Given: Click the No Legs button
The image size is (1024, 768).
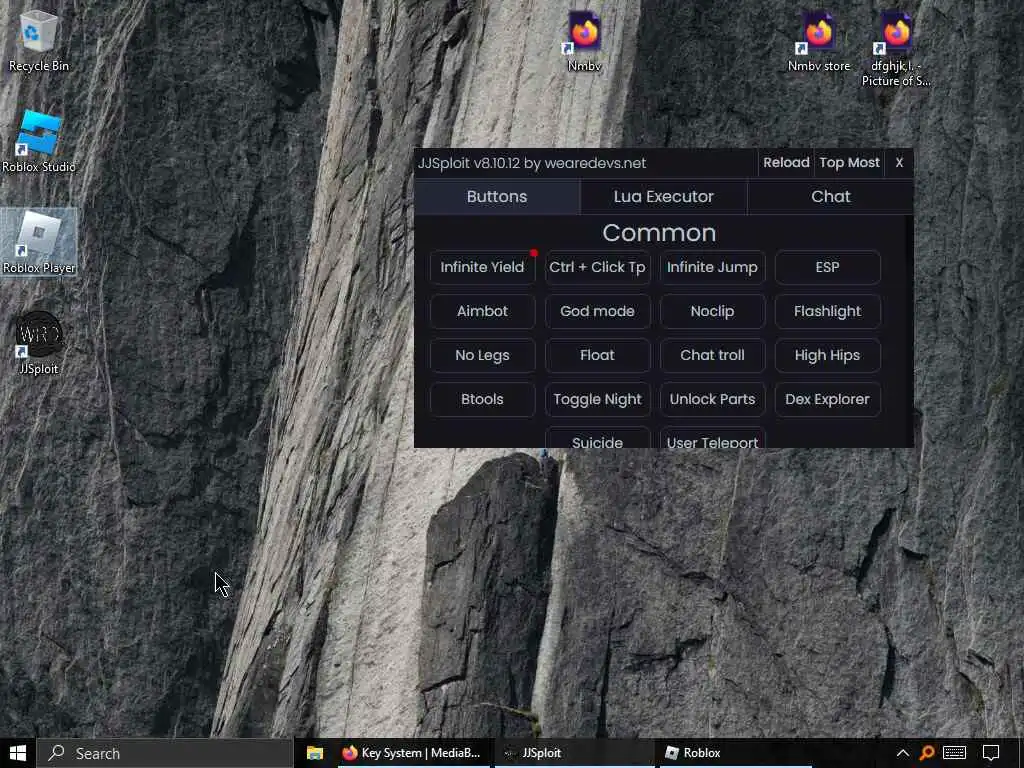Looking at the screenshot, I should [482, 355].
